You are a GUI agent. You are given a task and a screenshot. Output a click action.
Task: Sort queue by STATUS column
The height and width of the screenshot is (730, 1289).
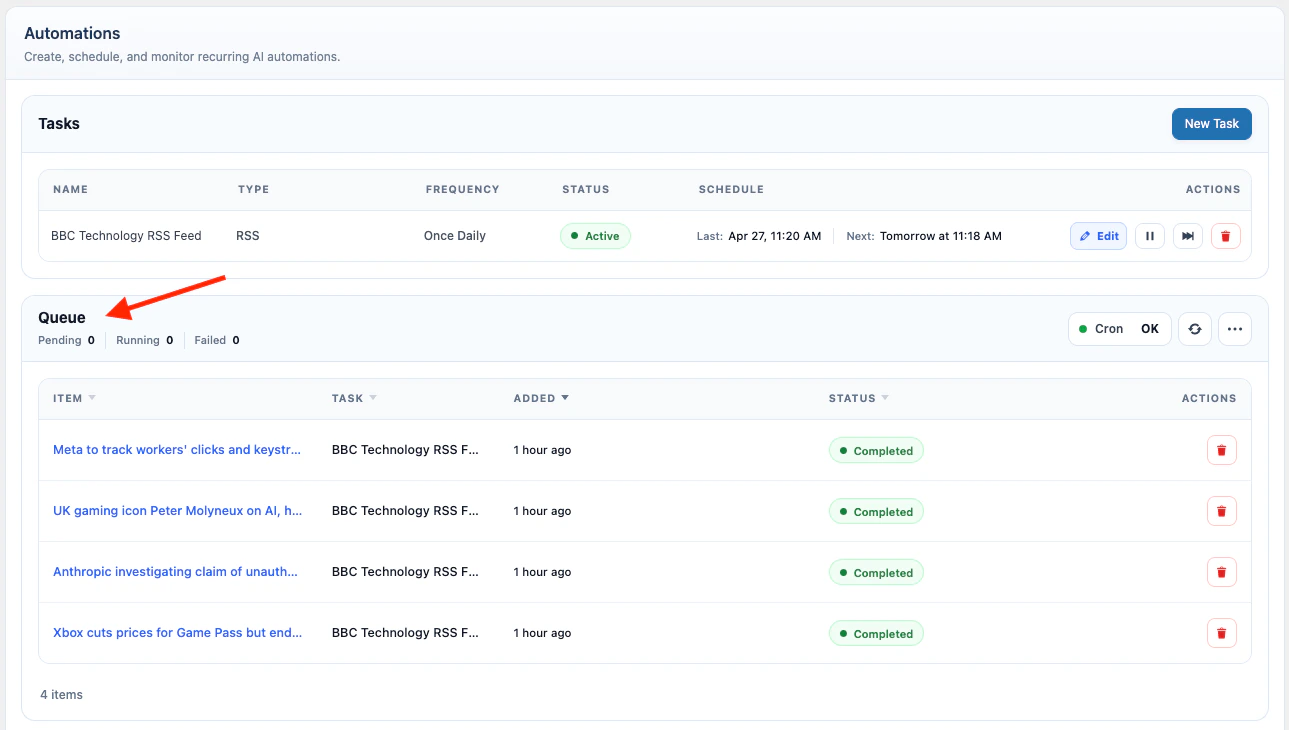[x=858, y=398]
